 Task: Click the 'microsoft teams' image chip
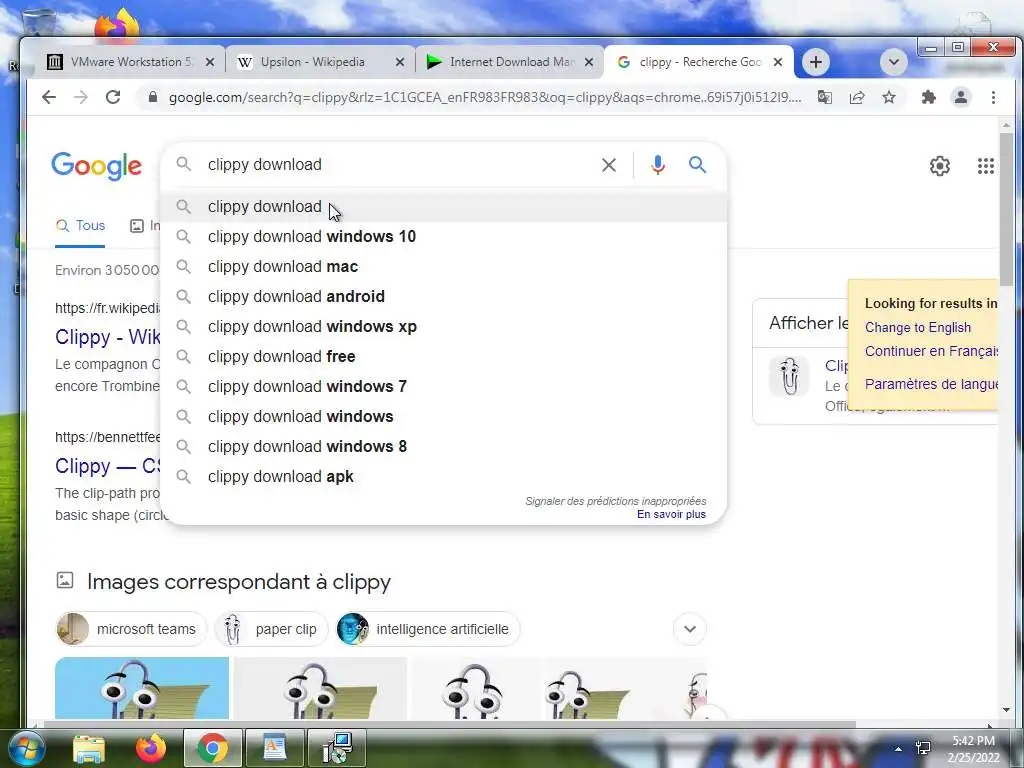[x=131, y=629]
